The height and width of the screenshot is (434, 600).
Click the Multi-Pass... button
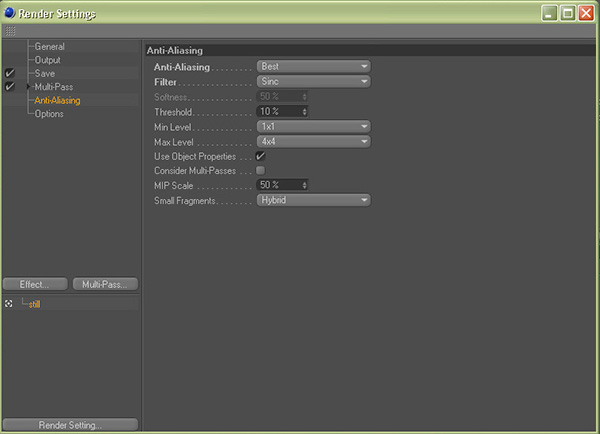(x=105, y=284)
